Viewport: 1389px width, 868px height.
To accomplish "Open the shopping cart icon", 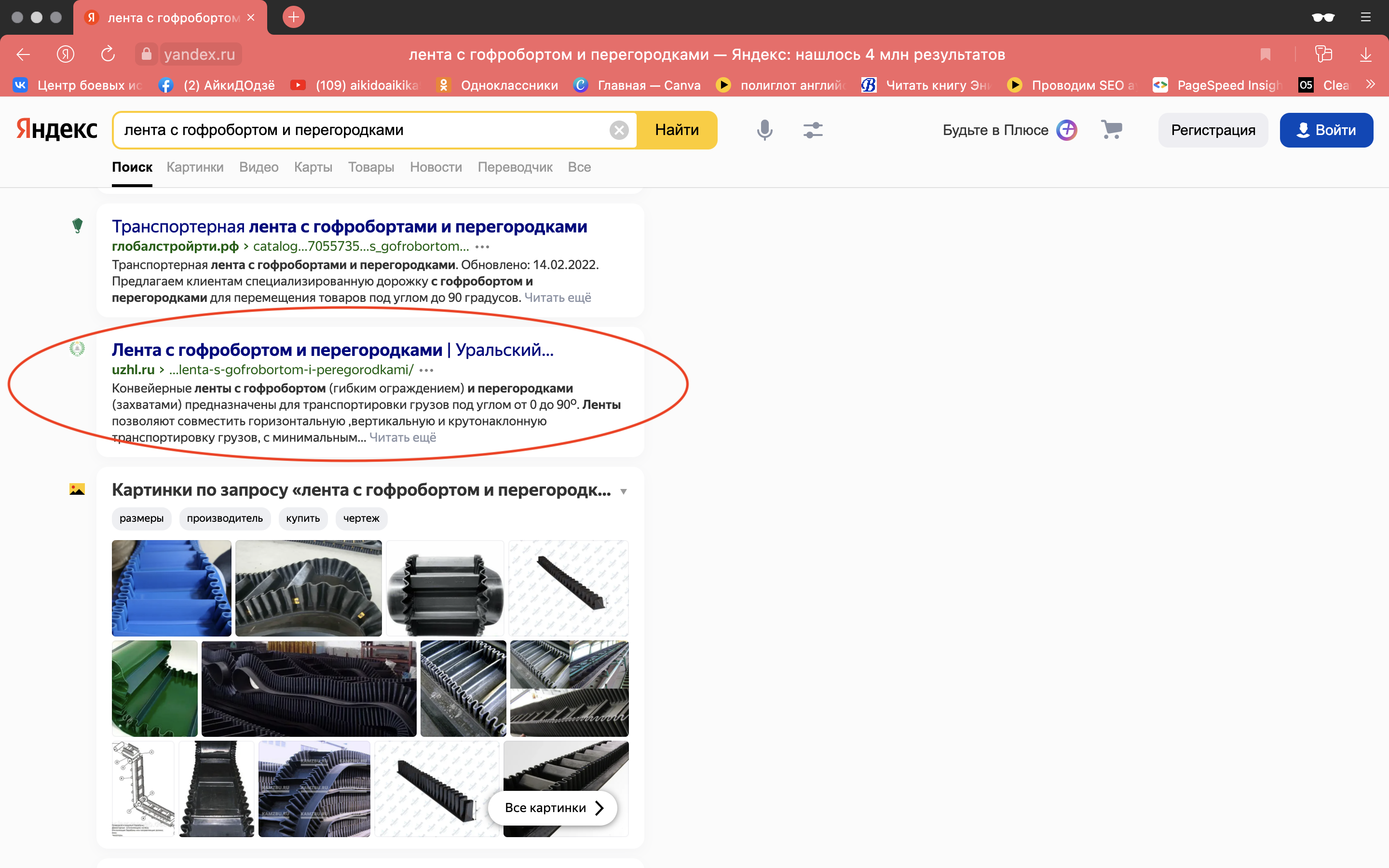I will (1112, 130).
